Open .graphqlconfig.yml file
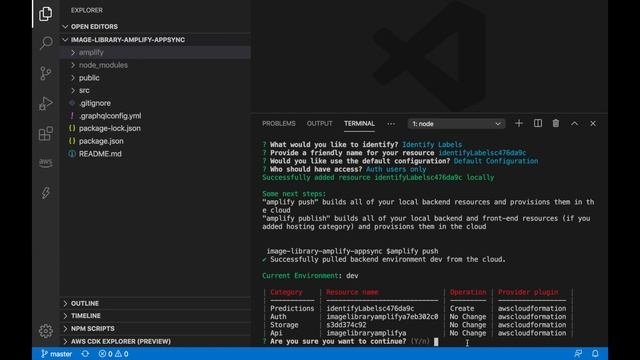Screen dimensions: 640x360 coord(155,116)
